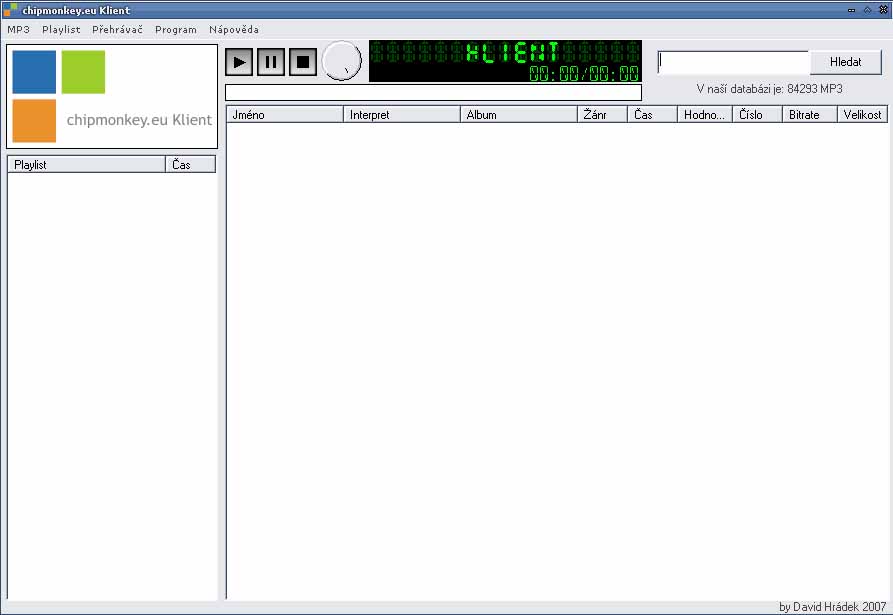The image size is (893, 615).
Task: Sort by the Jméno column
Action: click(285, 114)
